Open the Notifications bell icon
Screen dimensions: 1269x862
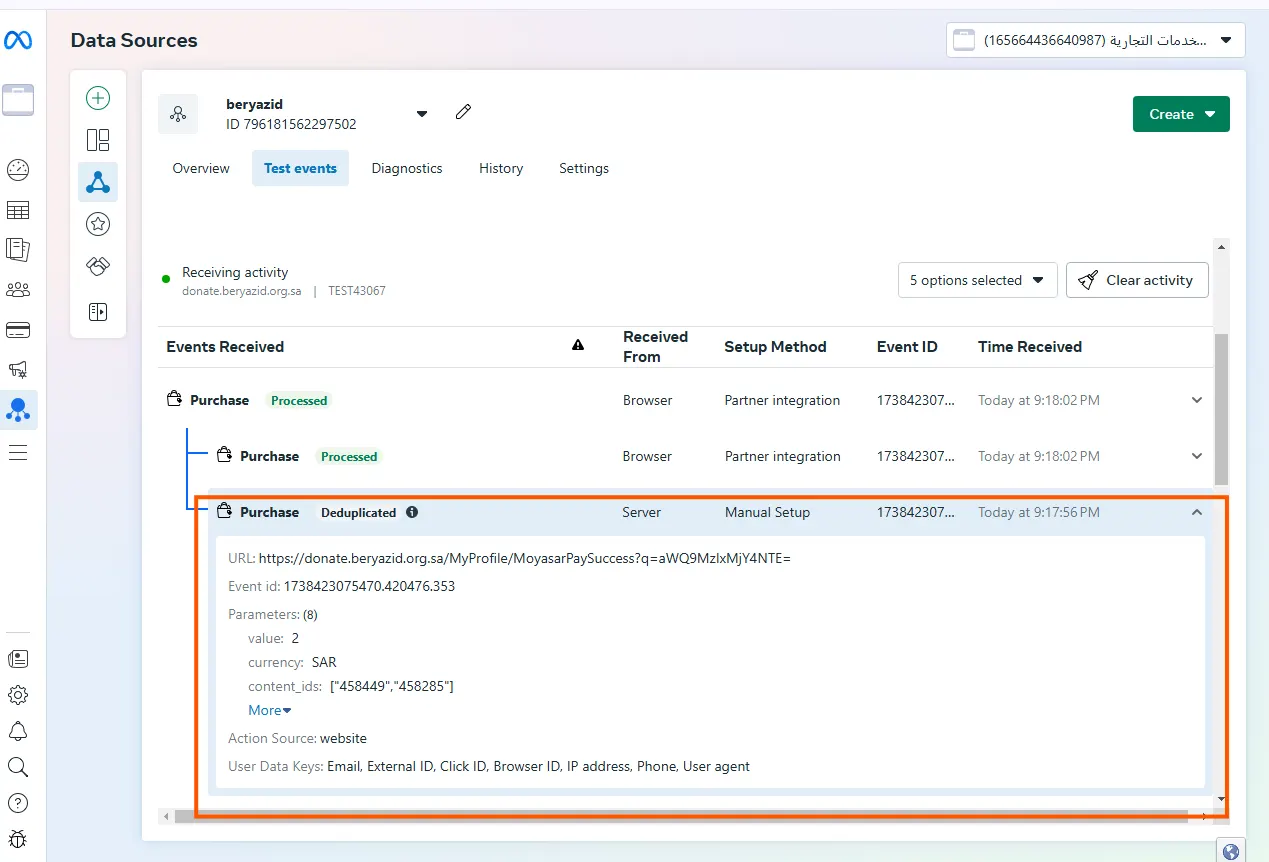18,731
